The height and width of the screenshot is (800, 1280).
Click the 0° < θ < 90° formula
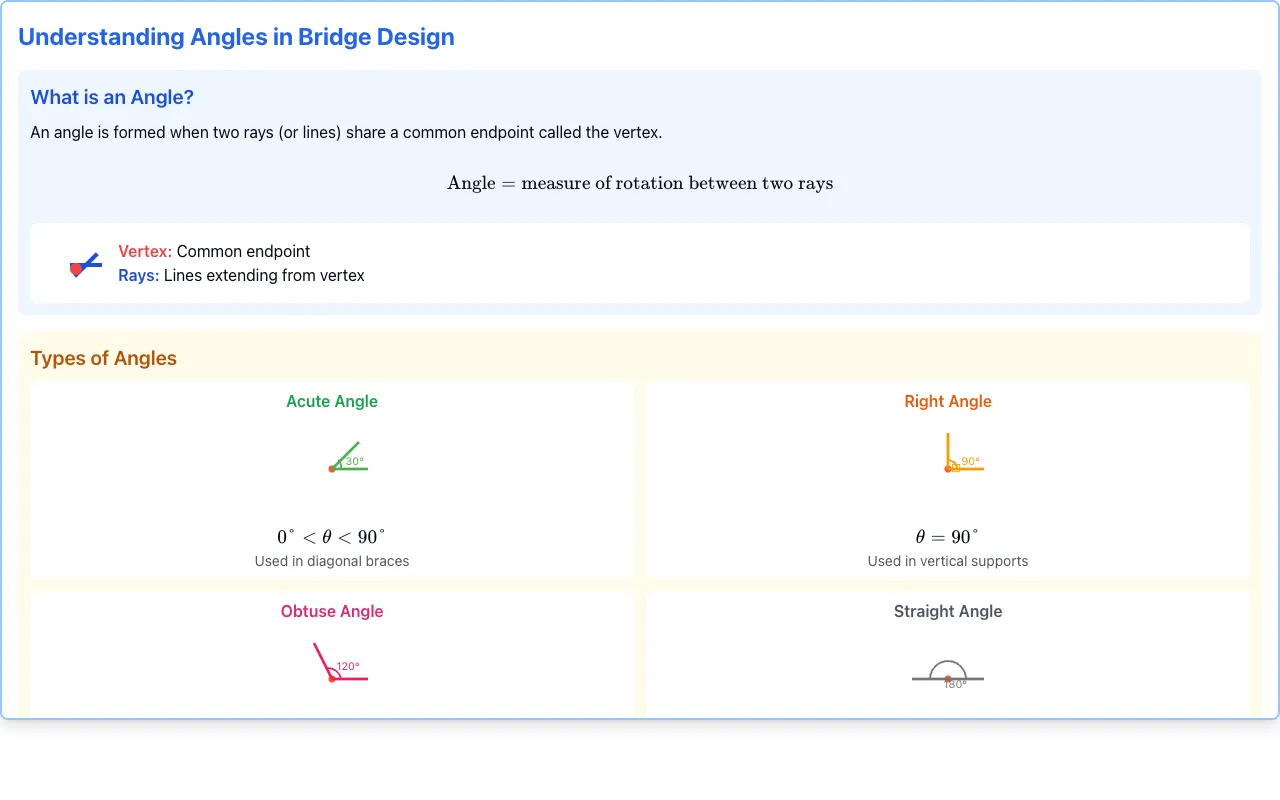pyautogui.click(x=332, y=537)
